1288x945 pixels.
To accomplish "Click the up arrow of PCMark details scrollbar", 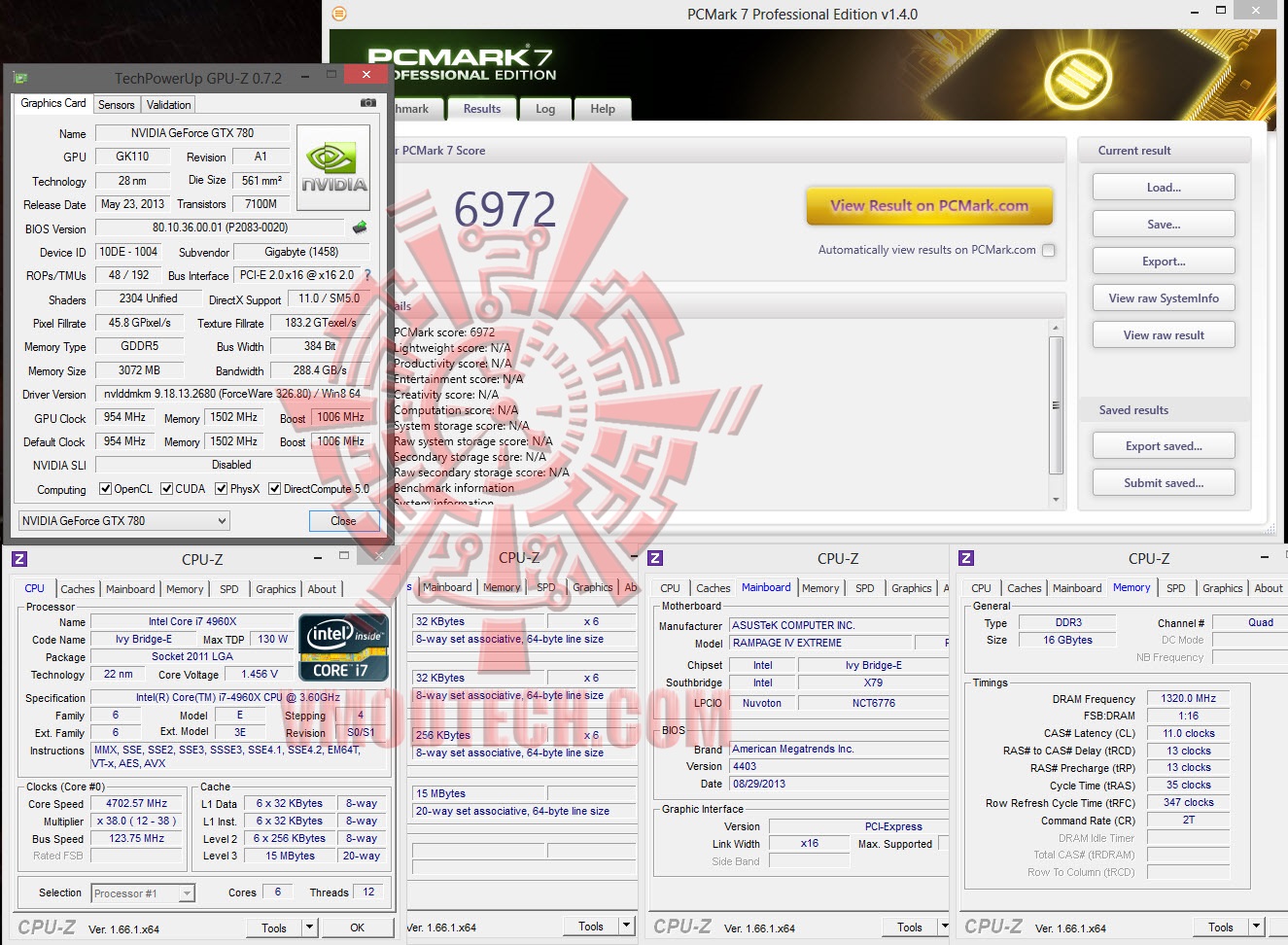I will (x=1057, y=329).
